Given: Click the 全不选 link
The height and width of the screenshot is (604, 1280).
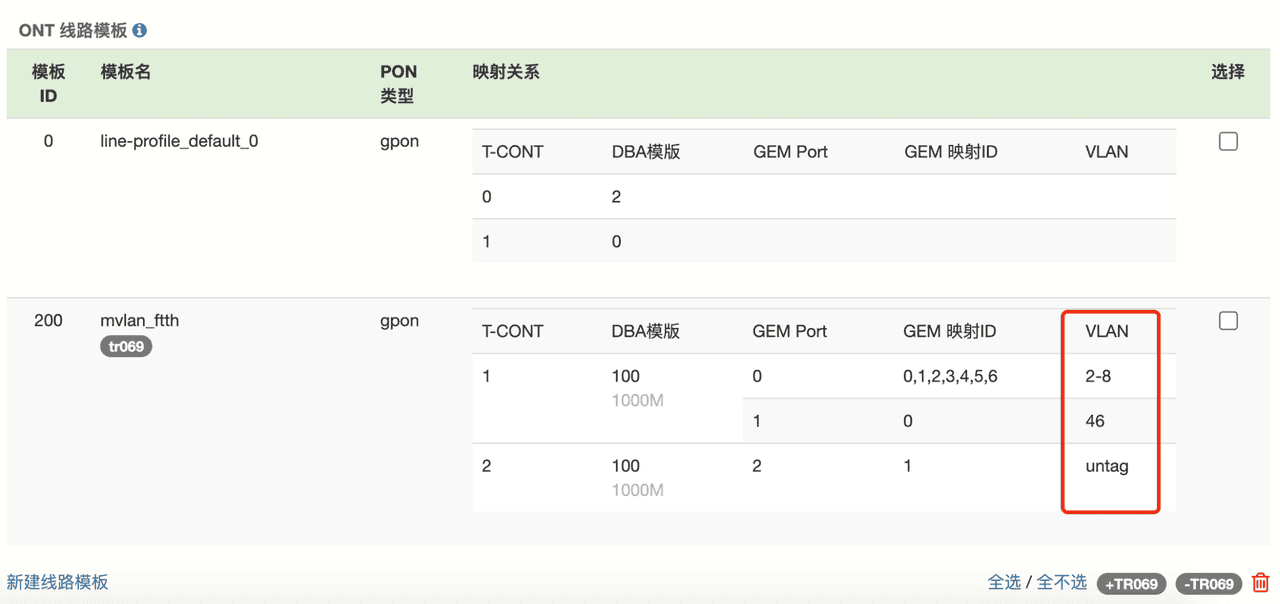Looking at the screenshot, I should 1061,582.
